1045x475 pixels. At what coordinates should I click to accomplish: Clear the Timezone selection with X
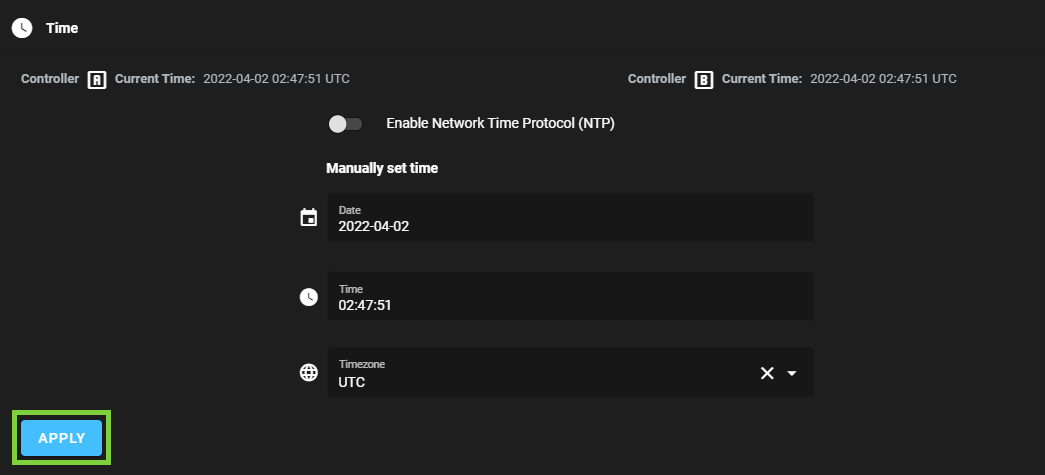point(767,373)
